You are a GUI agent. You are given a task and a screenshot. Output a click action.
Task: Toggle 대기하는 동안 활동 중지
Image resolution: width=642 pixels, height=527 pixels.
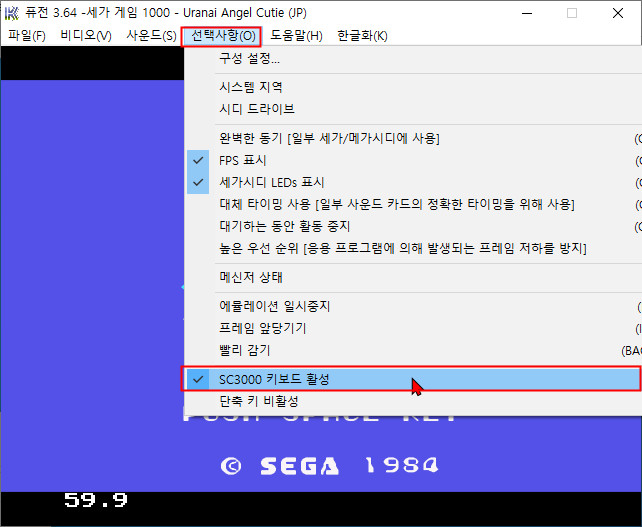coord(414,226)
